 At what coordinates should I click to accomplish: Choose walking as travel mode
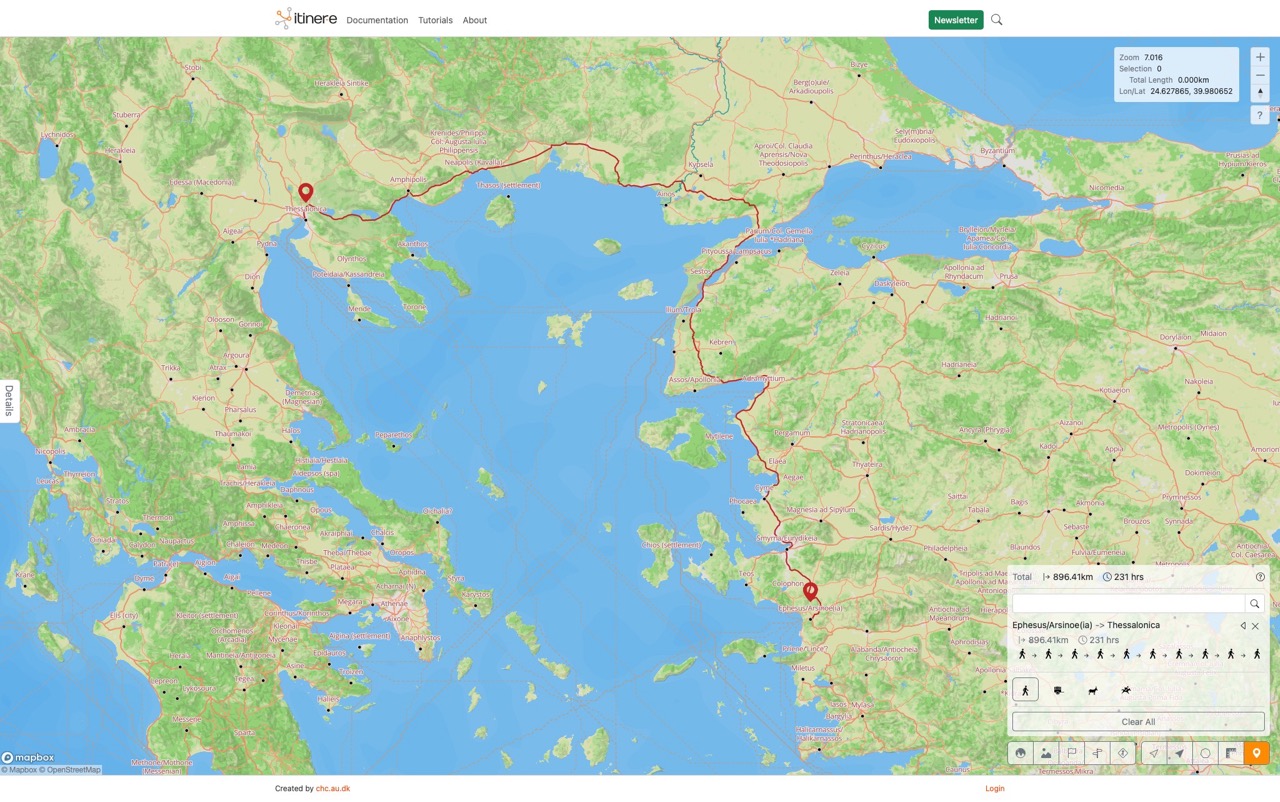tap(1025, 690)
